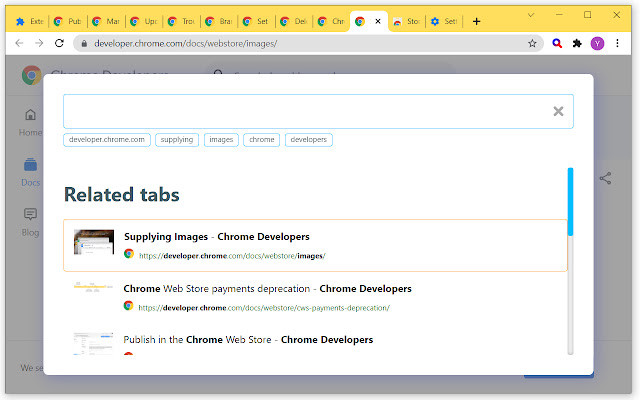Switch to the 'Mar' tab

pyautogui.click(x=106, y=21)
